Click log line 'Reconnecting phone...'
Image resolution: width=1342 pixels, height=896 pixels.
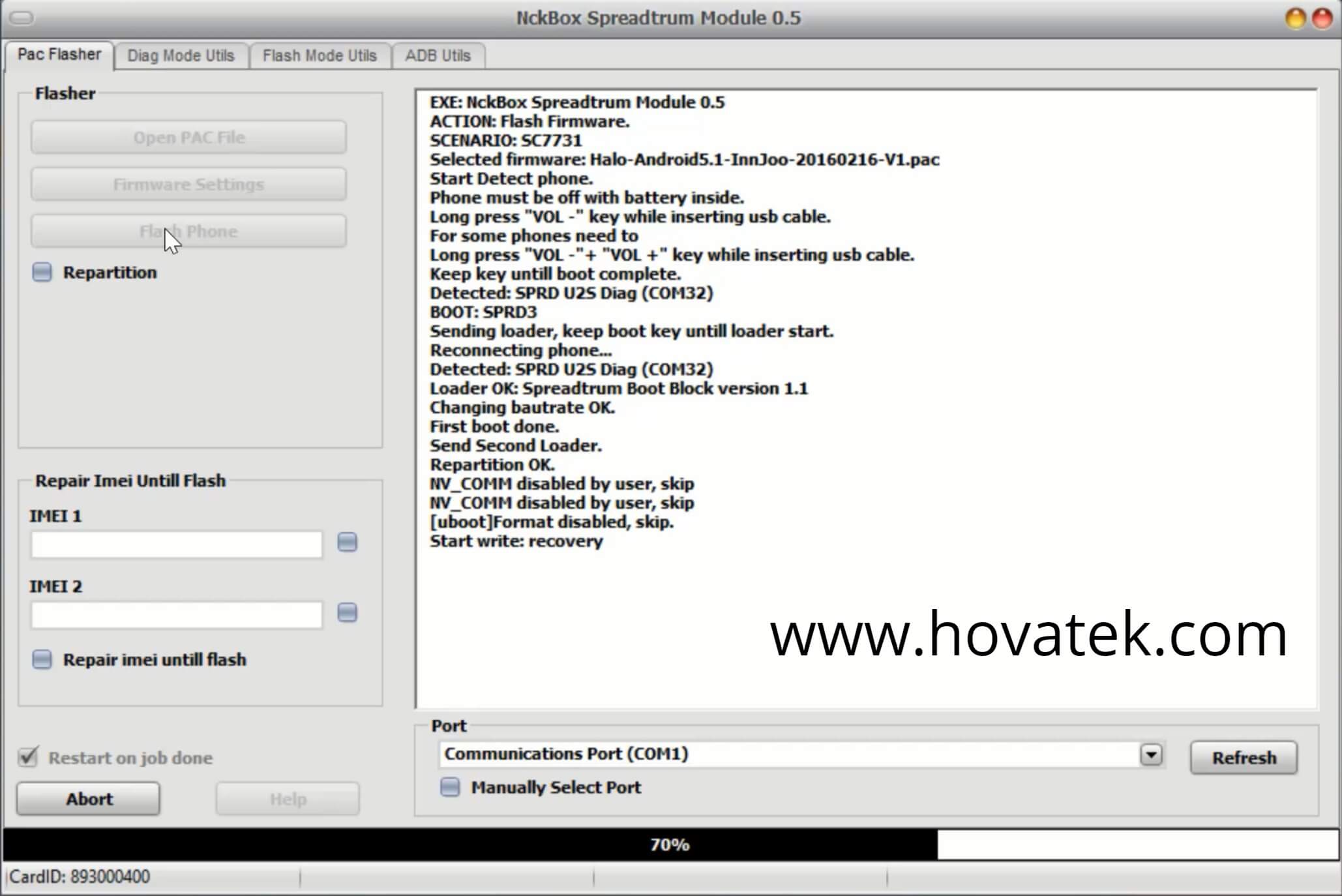click(x=520, y=351)
